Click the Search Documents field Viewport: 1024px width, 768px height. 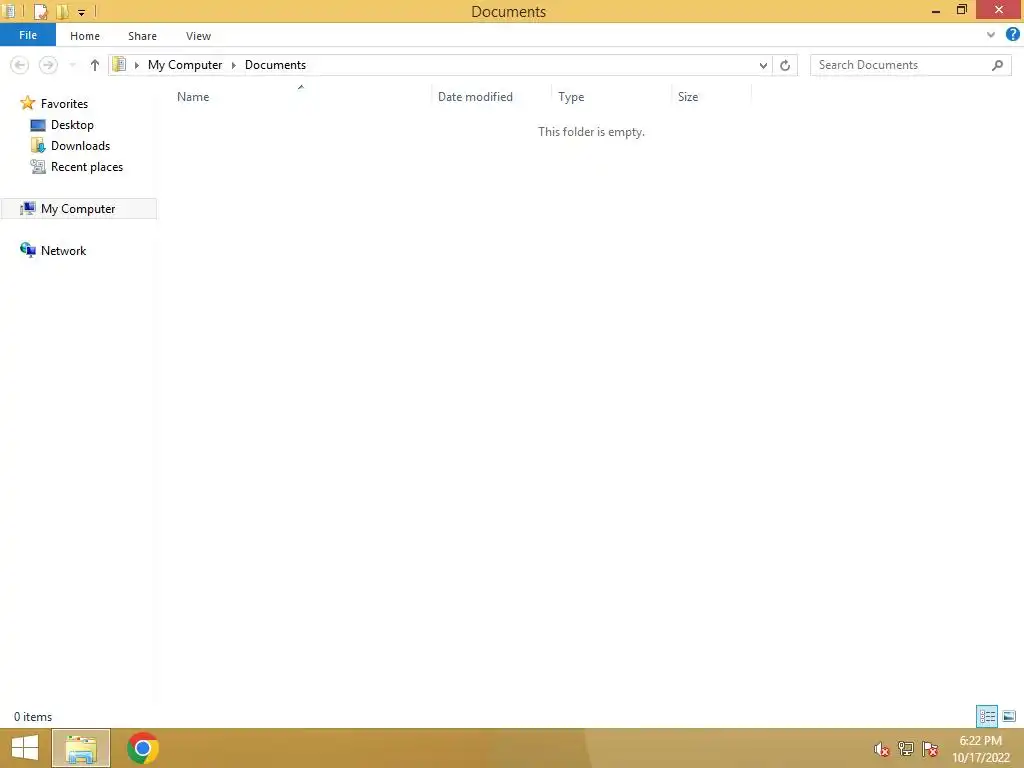click(x=910, y=65)
